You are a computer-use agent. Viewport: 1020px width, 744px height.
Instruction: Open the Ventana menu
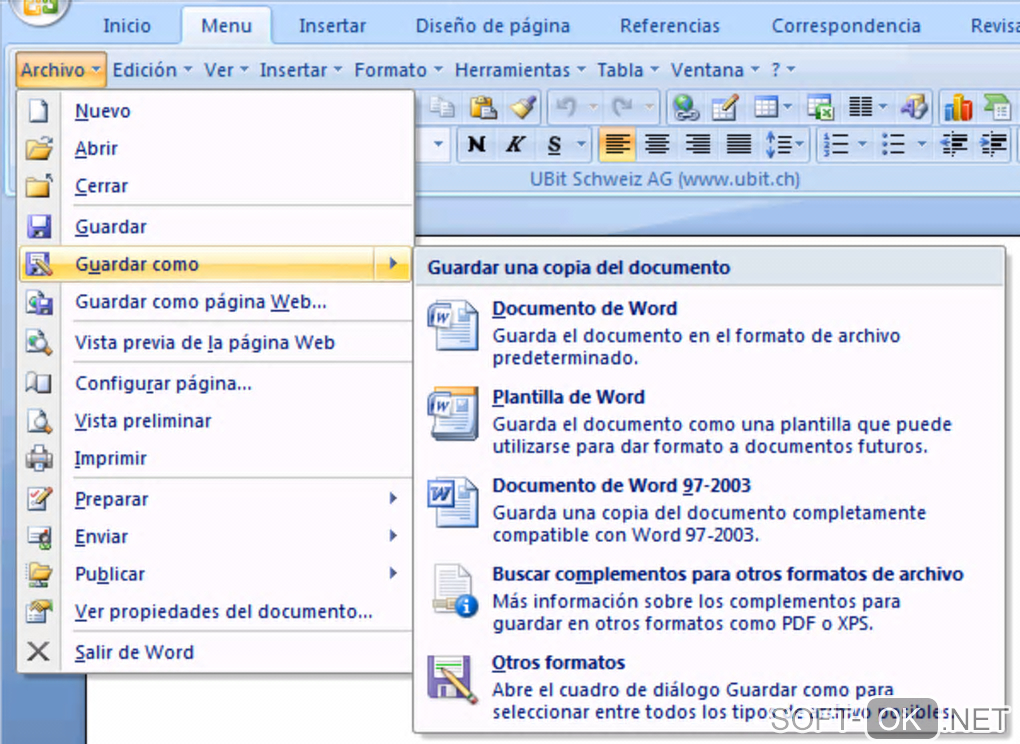[x=715, y=70]
